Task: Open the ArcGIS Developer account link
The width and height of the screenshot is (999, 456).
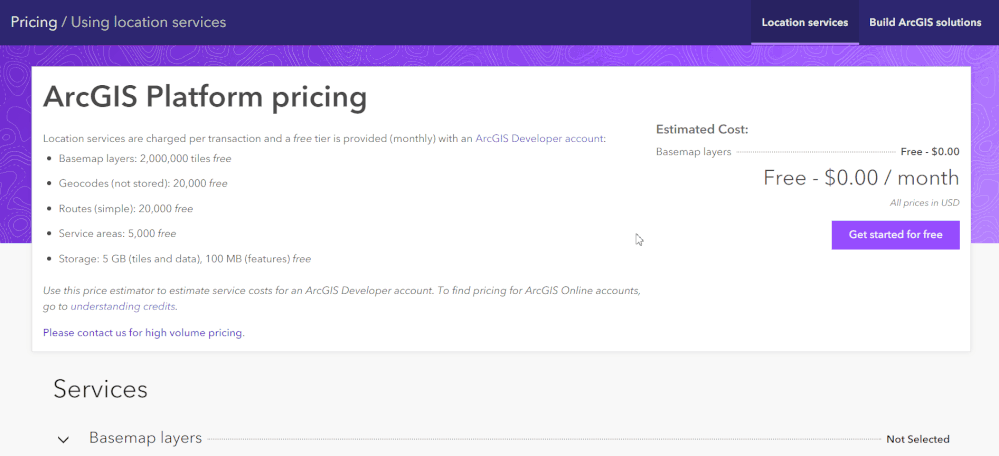Action: (539, 139)
